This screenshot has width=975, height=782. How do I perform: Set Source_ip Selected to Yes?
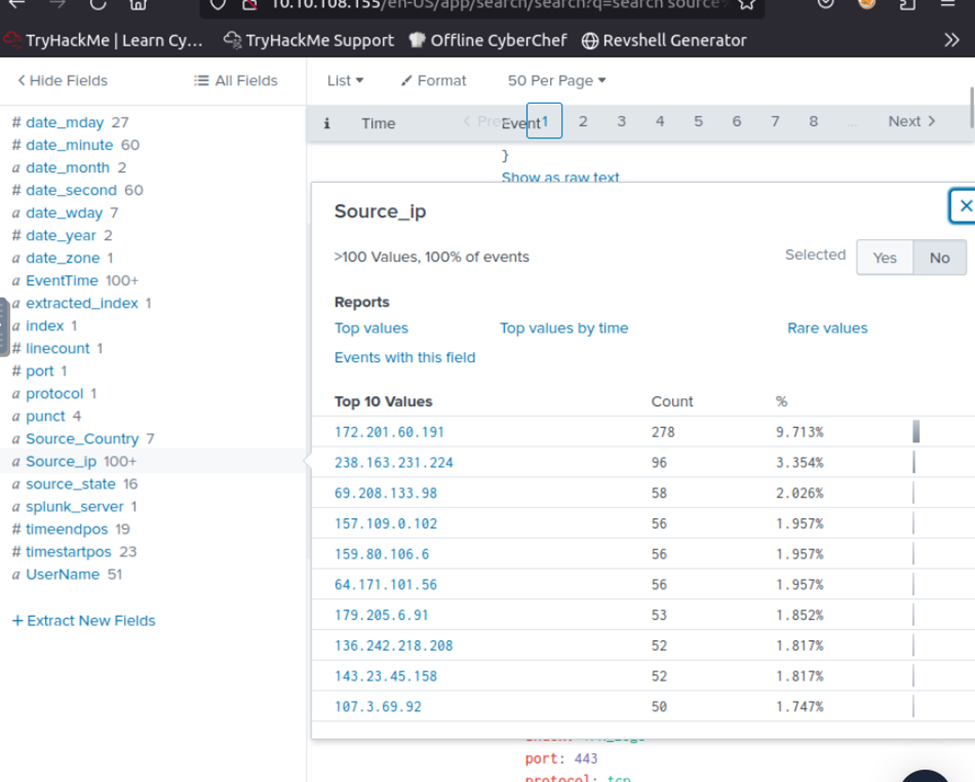tap(884, 257)
